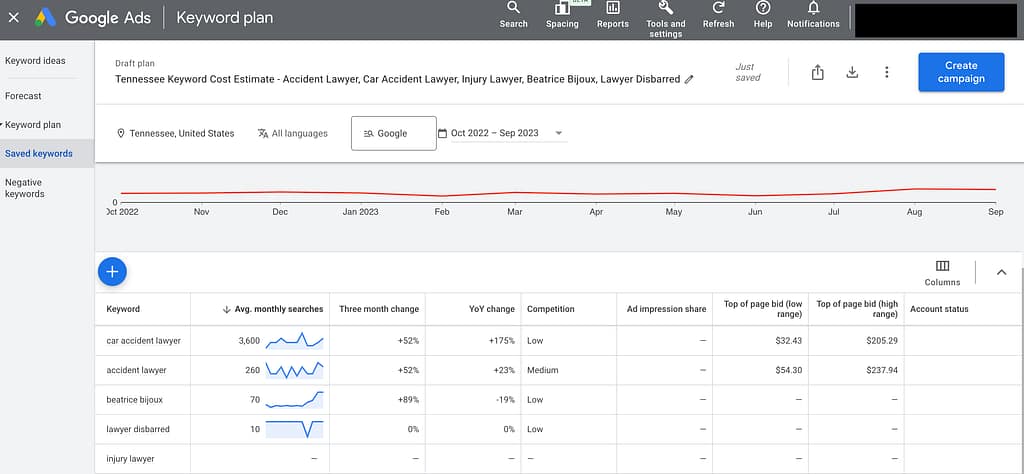Click the Medium competition value
The image size is (1024, 474).
pos(543,370)
